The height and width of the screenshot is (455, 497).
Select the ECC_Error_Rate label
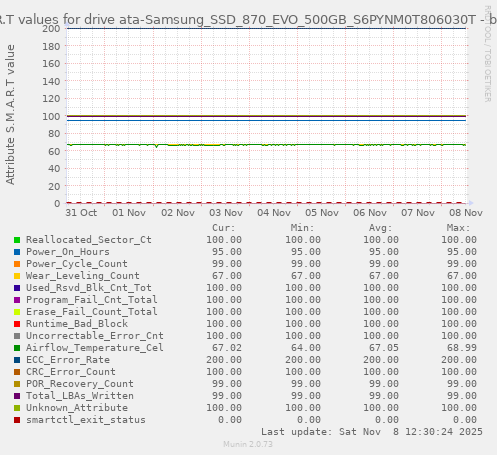pos(68,360)
